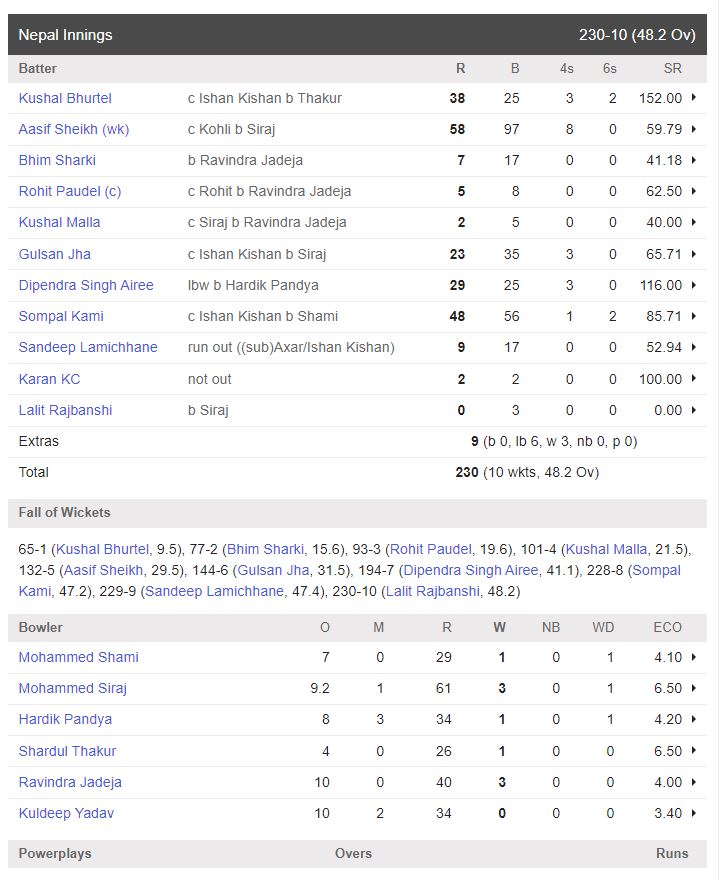Expand Mohammed Shami's bowling row arrow
This screenshot has width=719, height=879.
pos(694,657)
